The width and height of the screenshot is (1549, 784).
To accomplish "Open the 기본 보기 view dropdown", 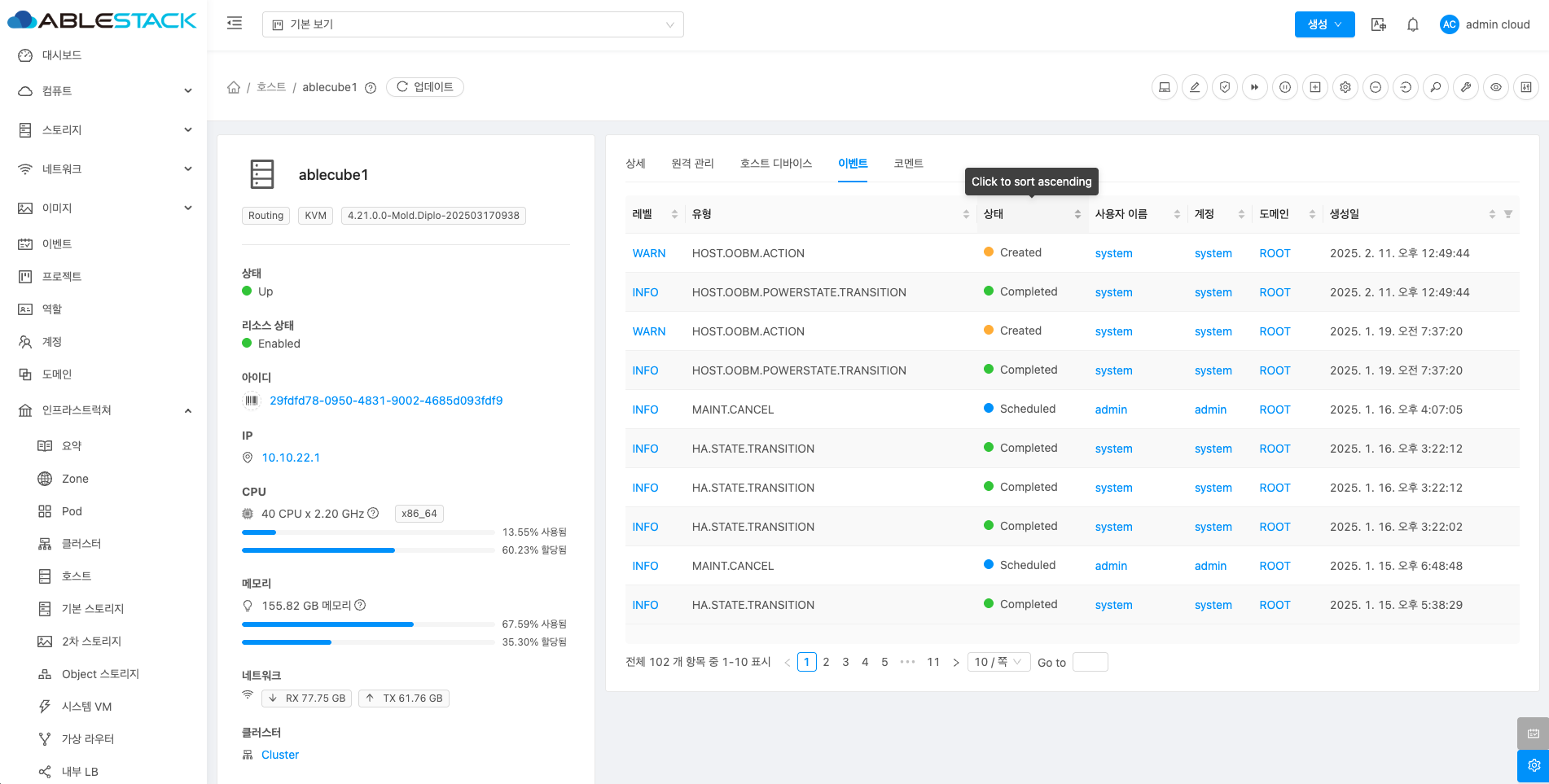I will click(472, 24).
